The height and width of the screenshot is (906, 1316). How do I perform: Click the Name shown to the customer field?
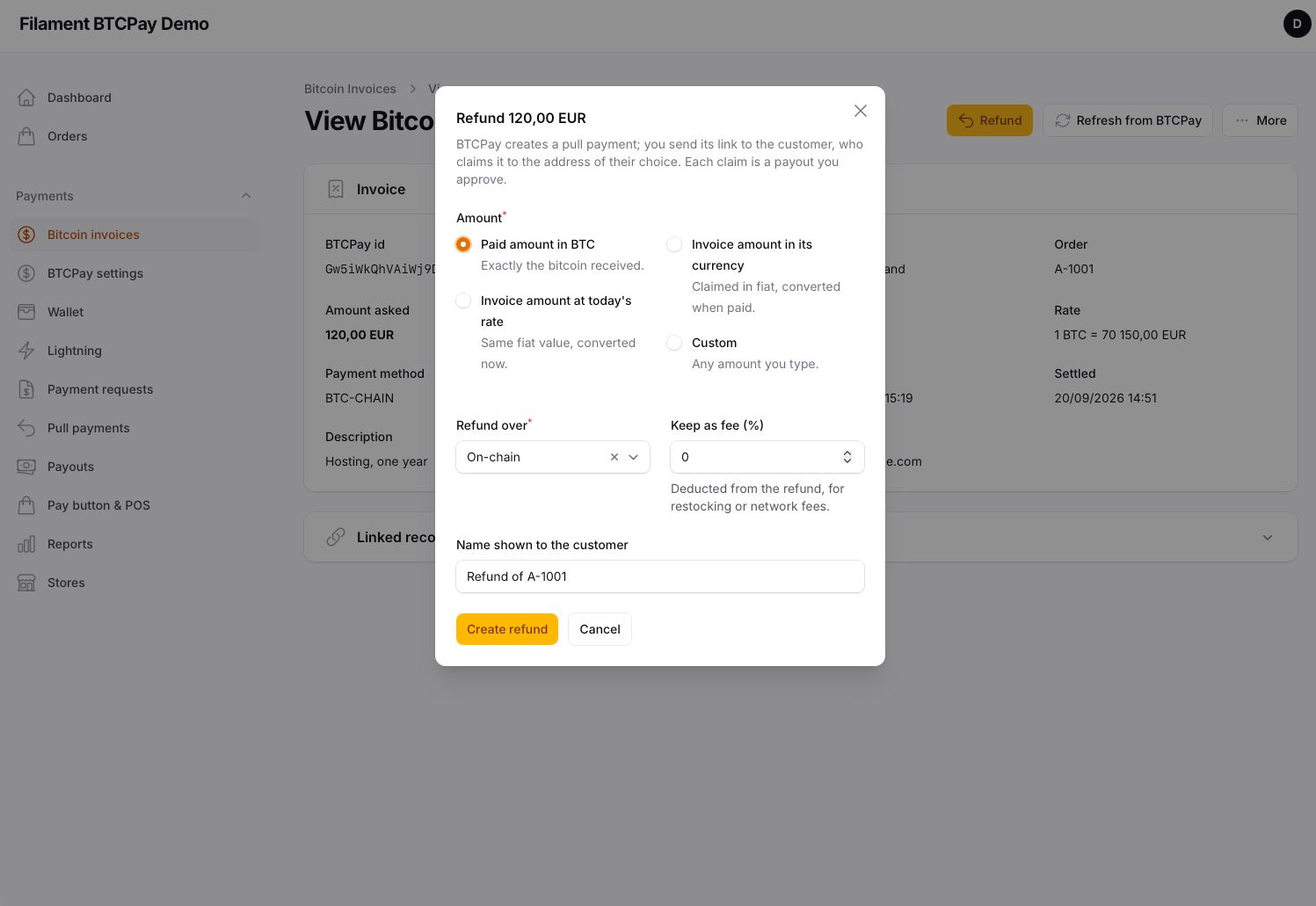click(660, 576)
